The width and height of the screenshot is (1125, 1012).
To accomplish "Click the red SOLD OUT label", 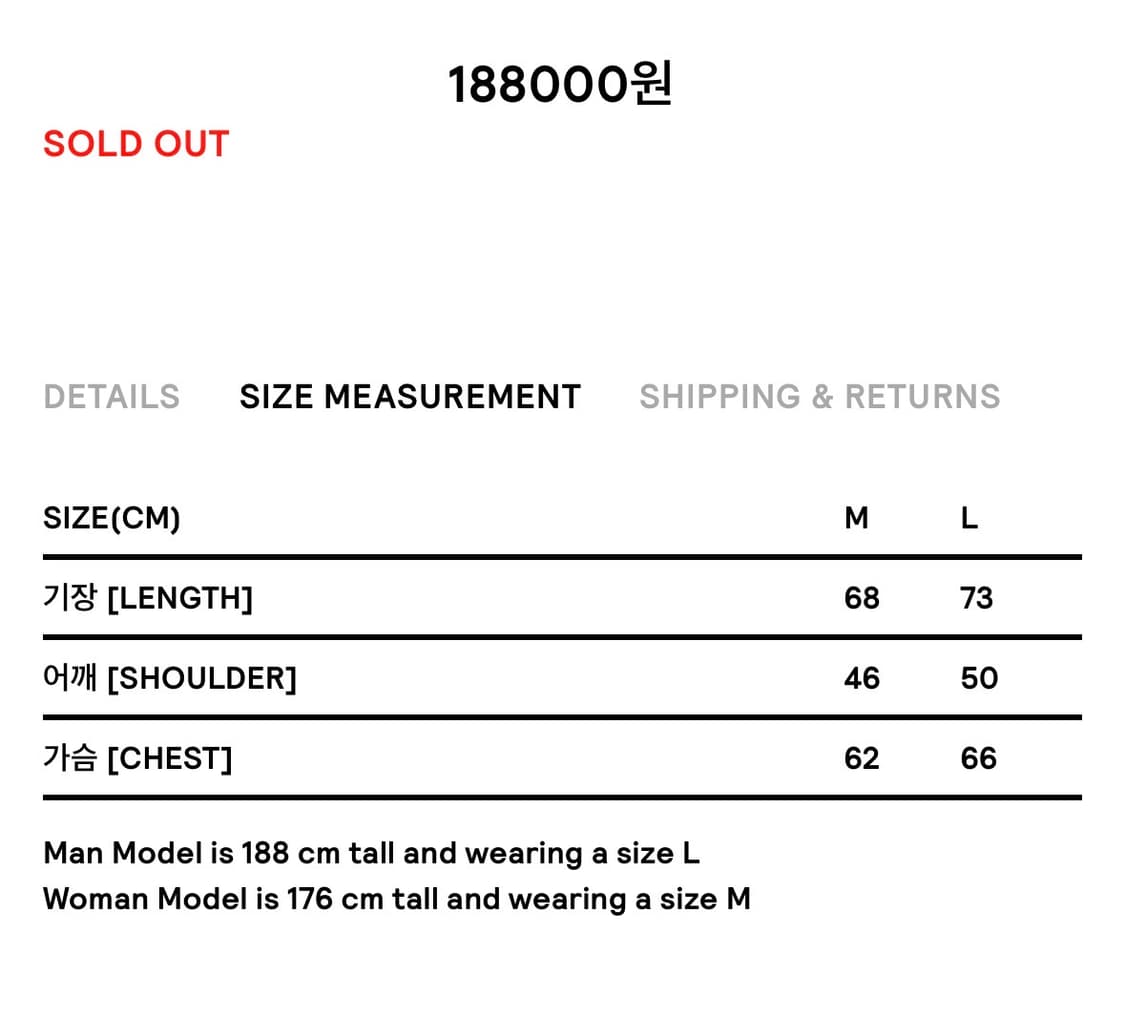I will [x=136, y=144].
